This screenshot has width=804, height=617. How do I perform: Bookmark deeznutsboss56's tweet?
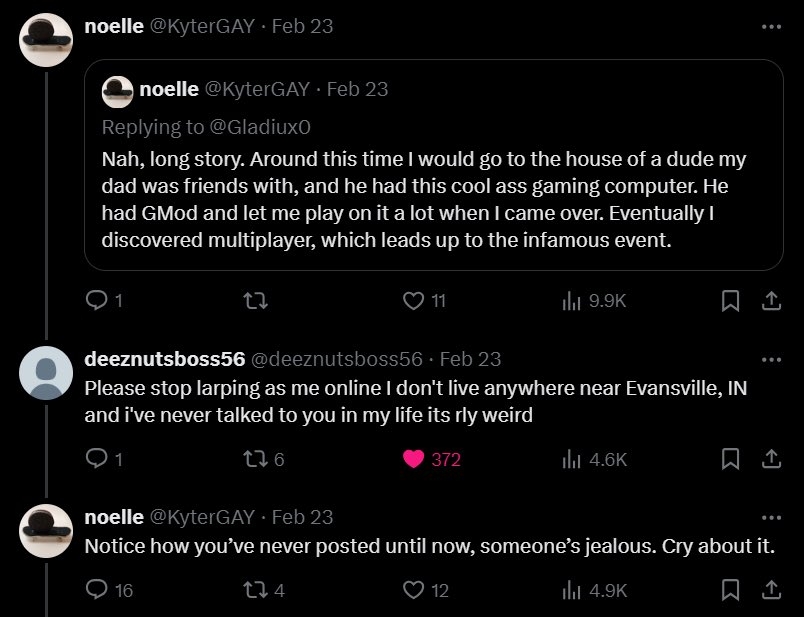tap(731, 459)
